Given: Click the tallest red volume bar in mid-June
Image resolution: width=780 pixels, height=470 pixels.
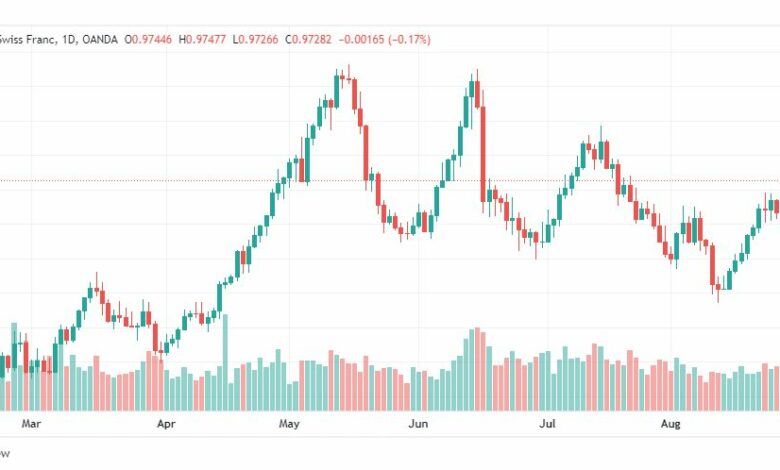Looking at the screenshot, I should click(x=477, y=369).
